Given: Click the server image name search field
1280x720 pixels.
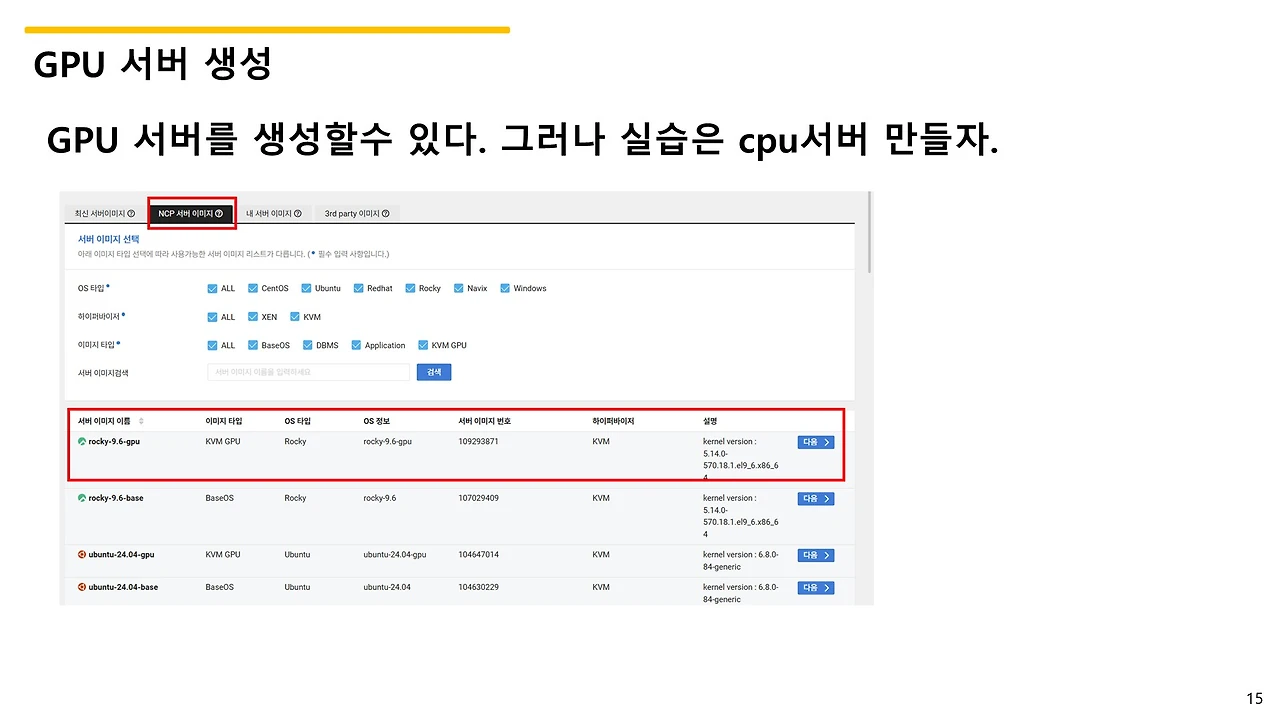Looking at the screenshot, I should 305,371.
